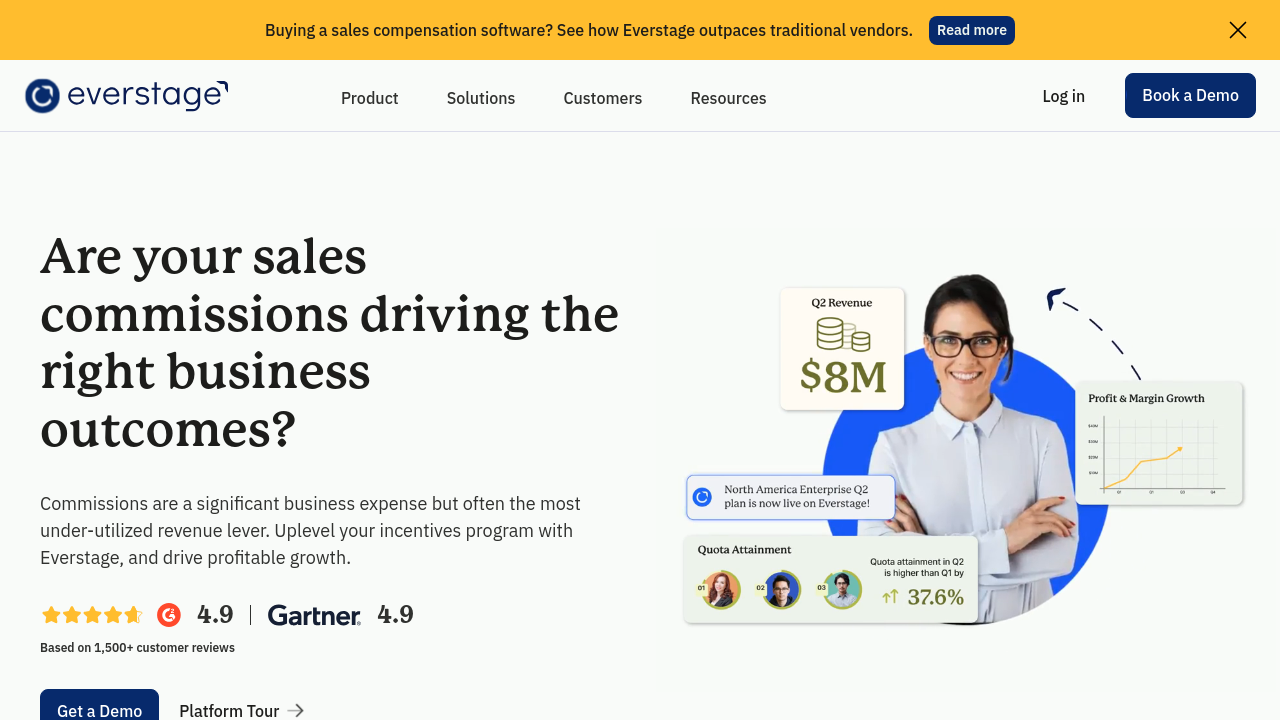Click the Q2 Revenue coins icon

tap(842, 334)
